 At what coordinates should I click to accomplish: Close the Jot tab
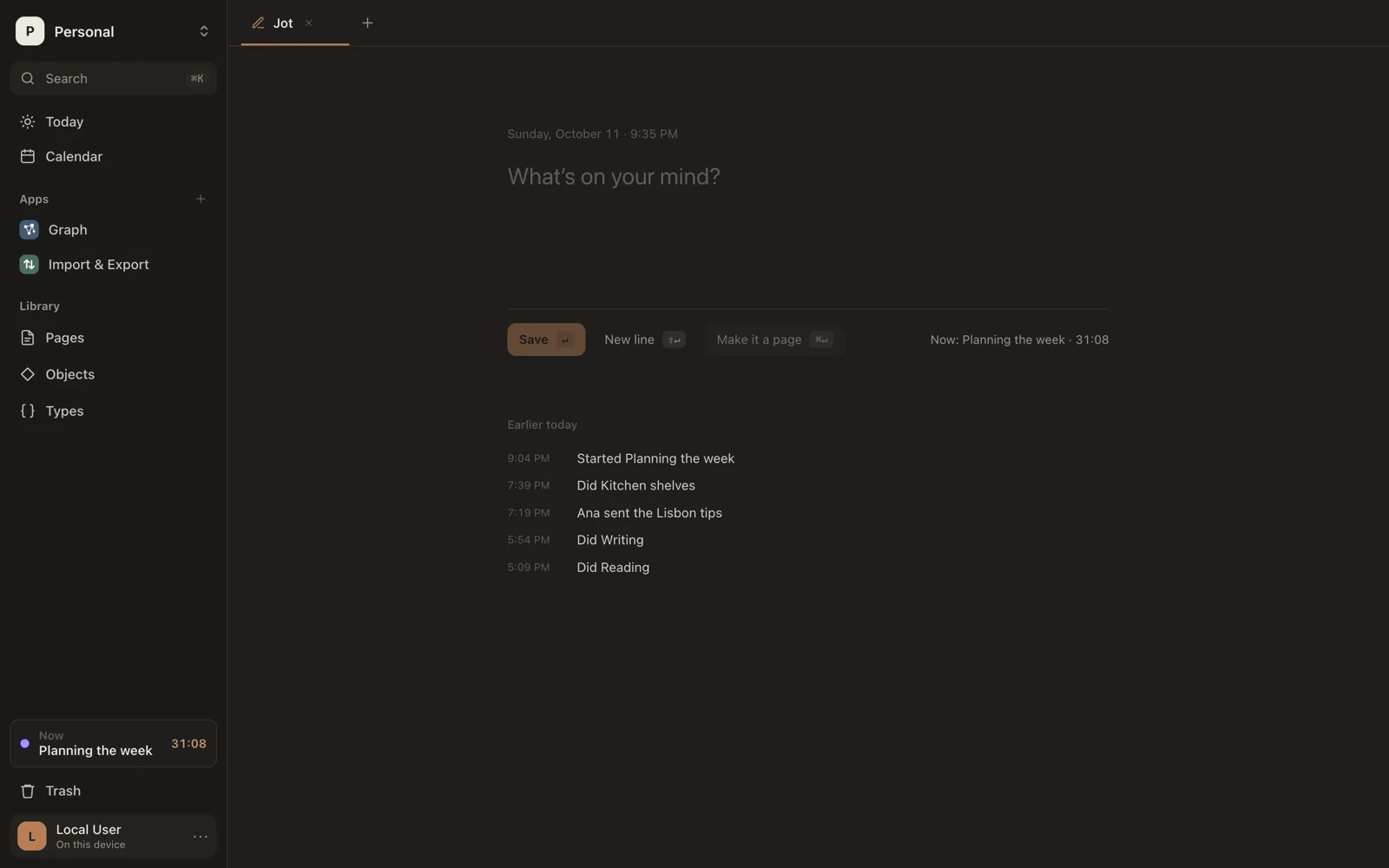coord(308,23)
